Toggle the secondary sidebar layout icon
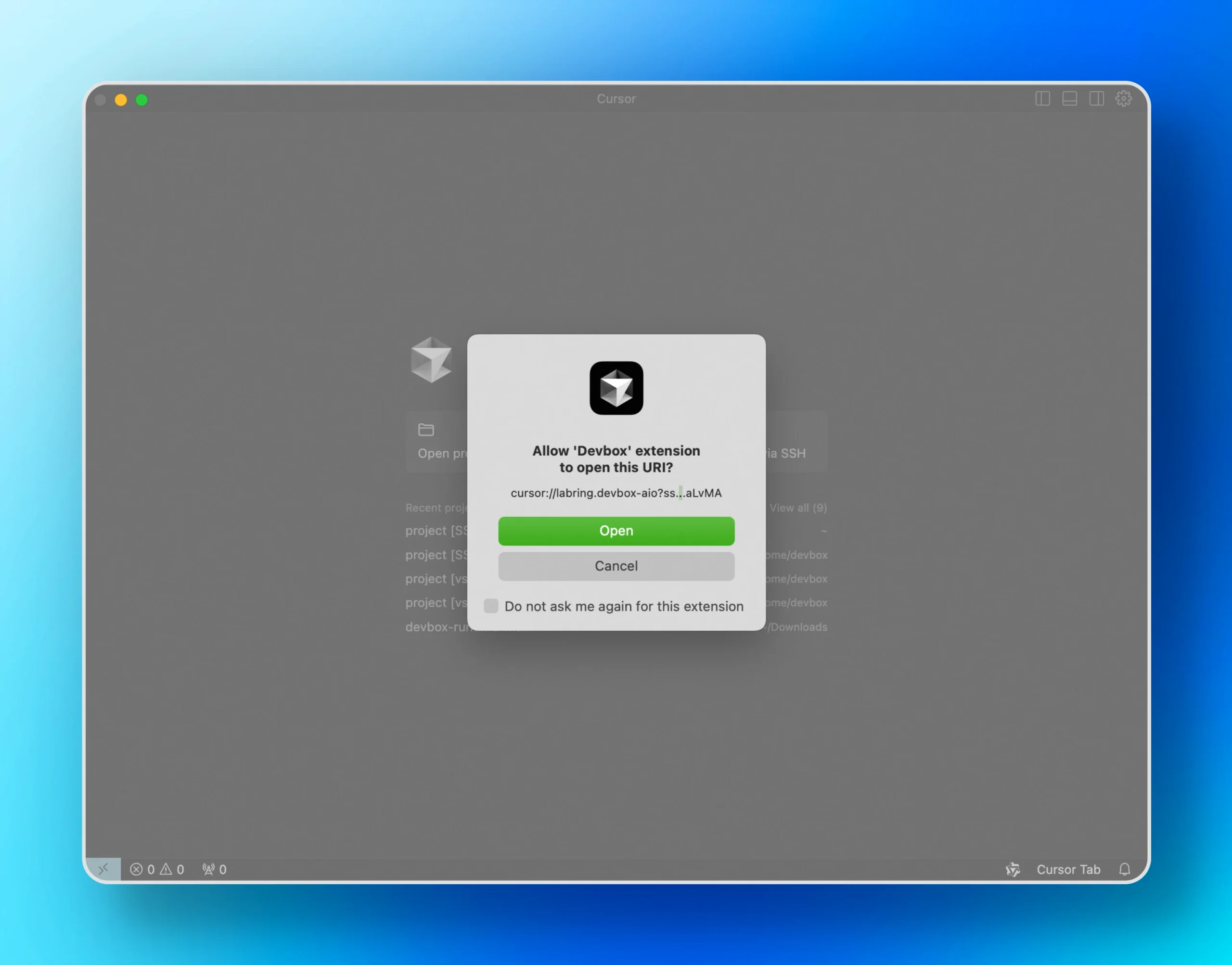This screenshot has height=965, width=1232. pos(1097,99)
